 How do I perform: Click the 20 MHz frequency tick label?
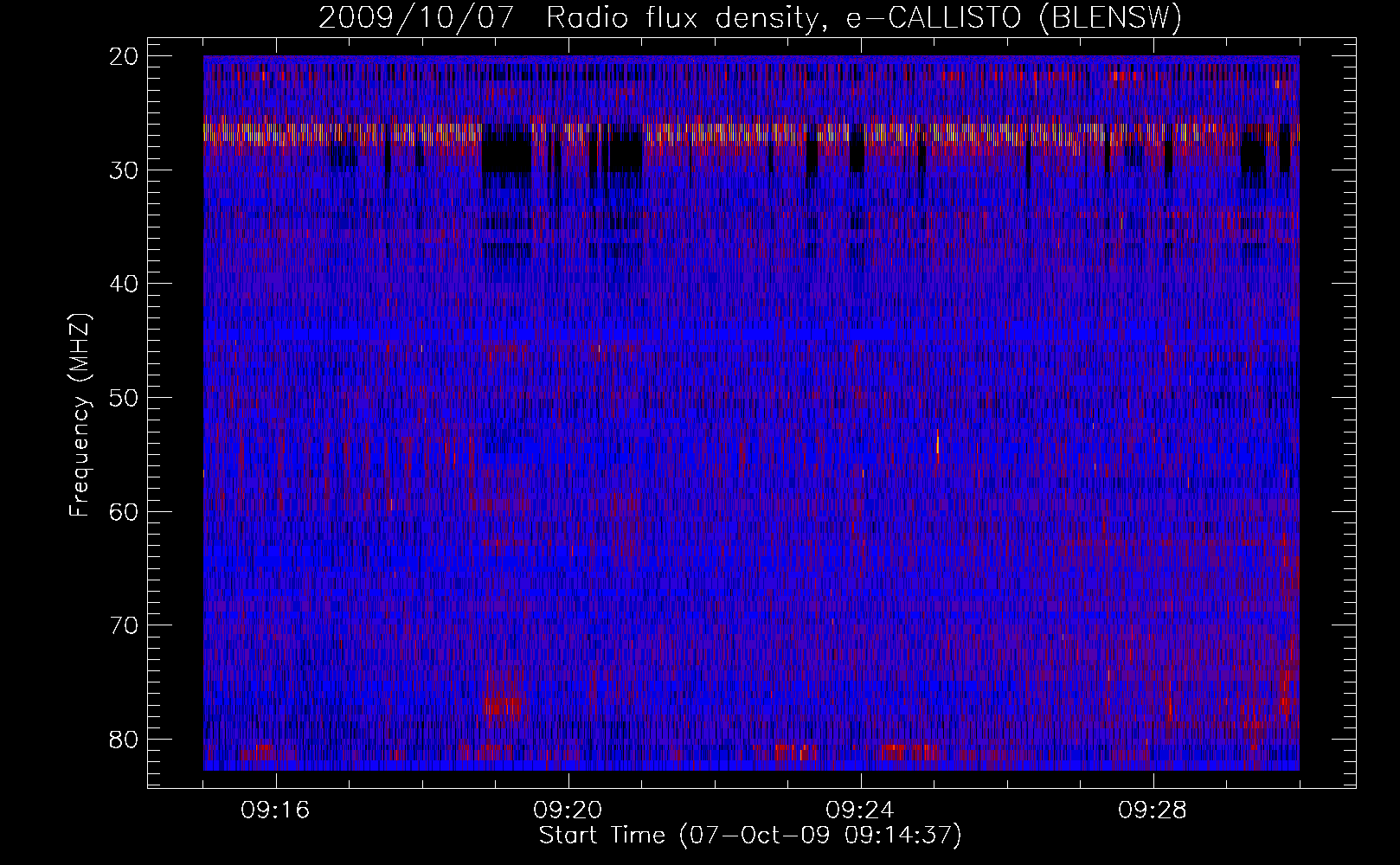point(125,56)
